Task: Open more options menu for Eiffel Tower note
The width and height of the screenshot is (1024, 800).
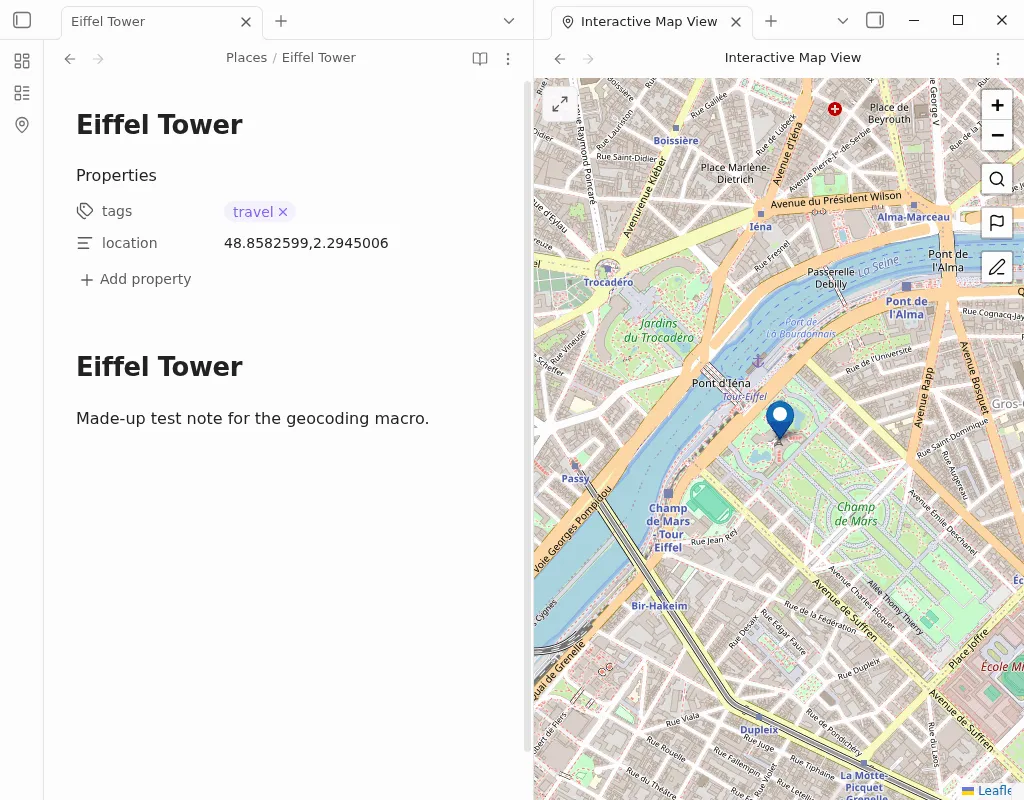Action: (x=508, y=59)
